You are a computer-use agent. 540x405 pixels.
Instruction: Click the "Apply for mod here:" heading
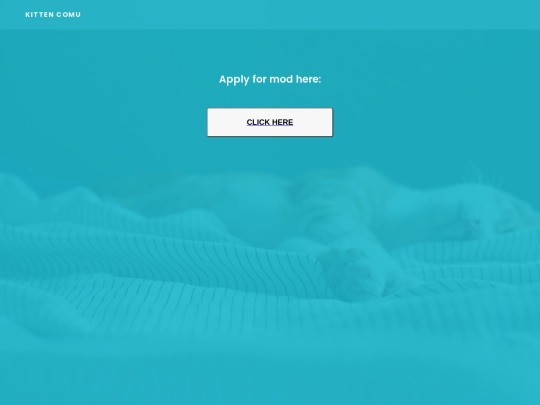coord(270,79)
